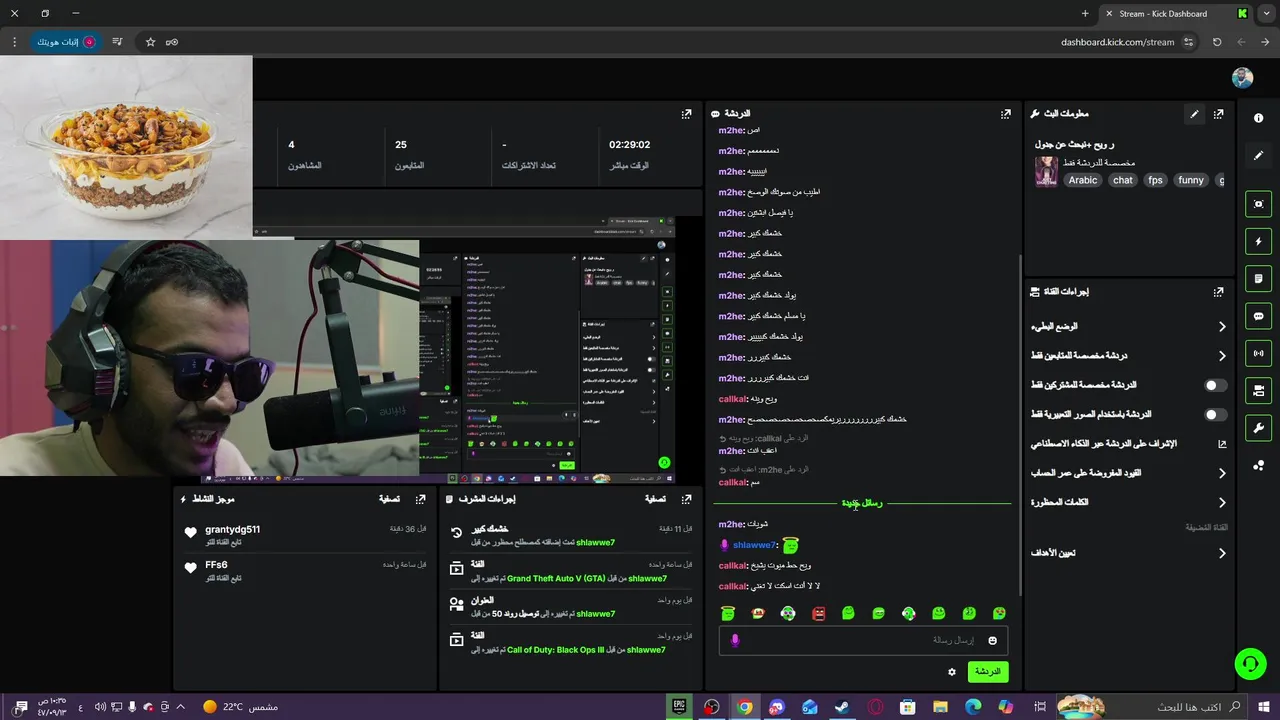The width and height of the screenshot is (1280, 720).
Task: Switch to Stream - Kick Dashboard tab
Action: pos(1175,14)
